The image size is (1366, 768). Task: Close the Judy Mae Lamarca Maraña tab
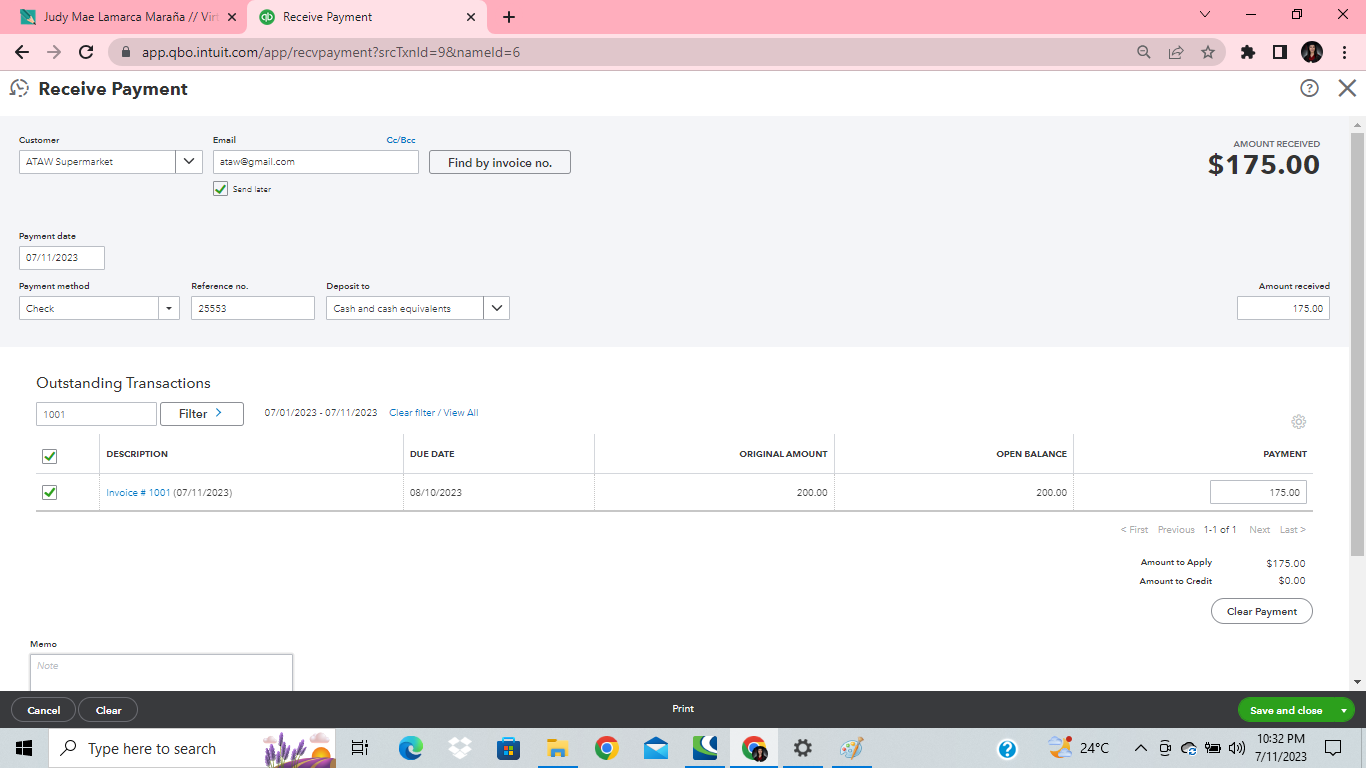232,17
